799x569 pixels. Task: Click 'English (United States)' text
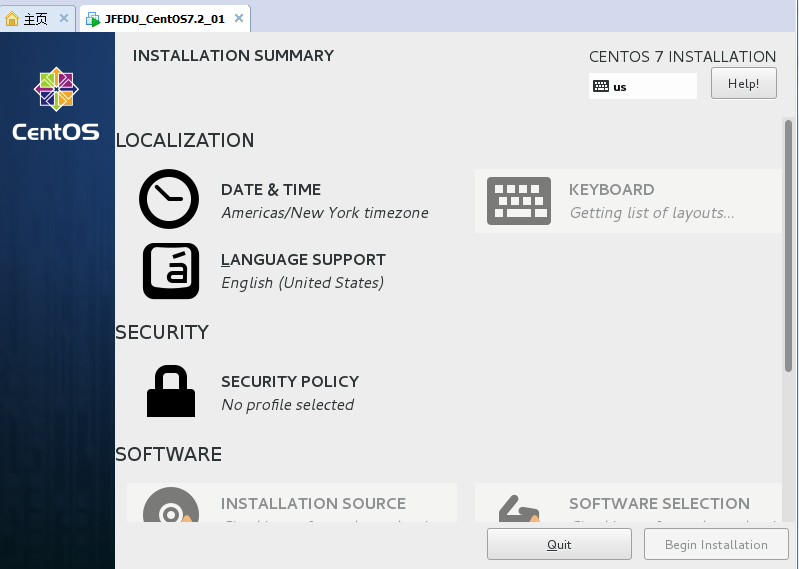[x=302, y=283]
